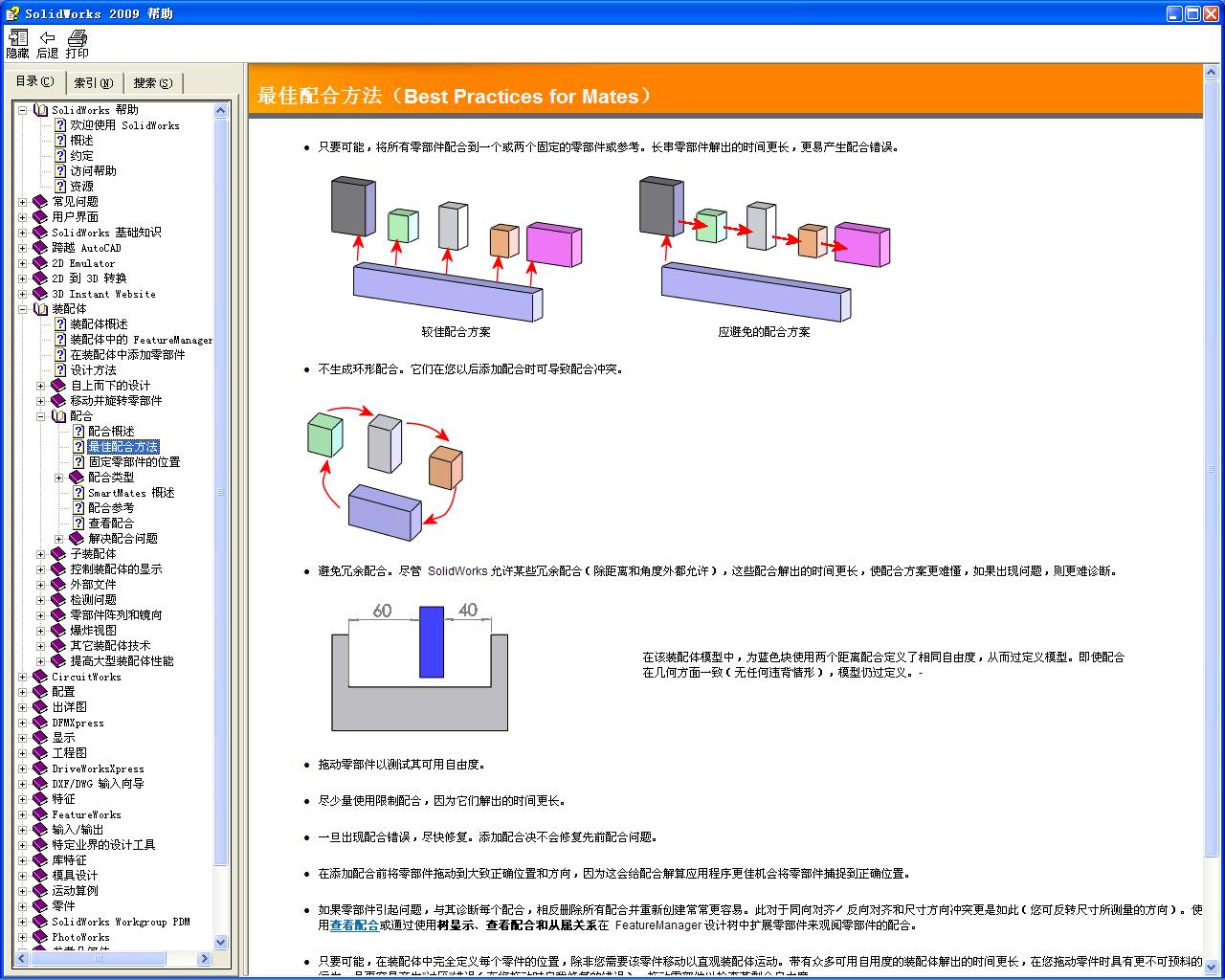The image size is (1225, 980).
Task: Expand the 用户界面 tree node
Action: [x=23, y=217]
